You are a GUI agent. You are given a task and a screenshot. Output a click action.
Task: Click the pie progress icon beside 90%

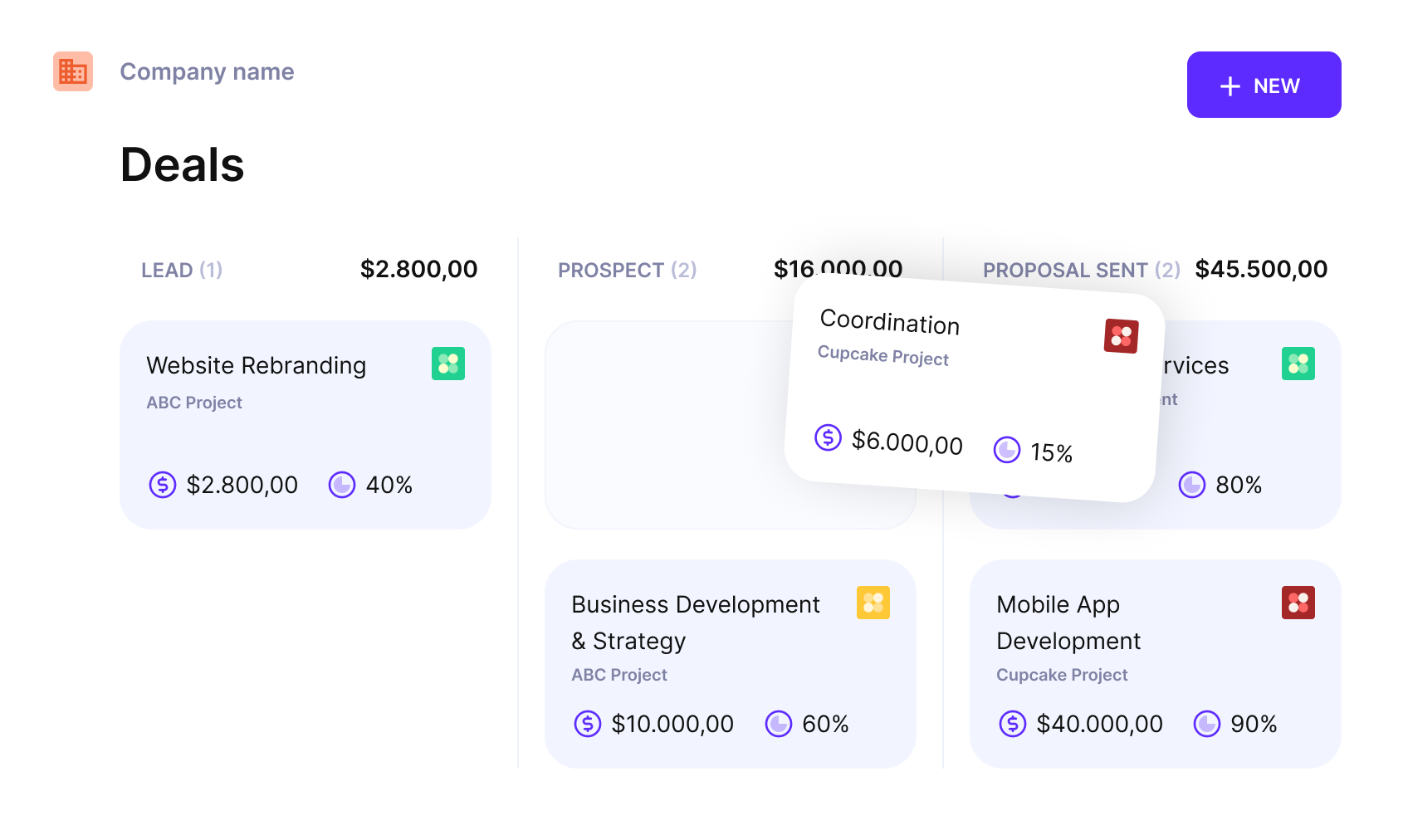point(1207,724)
